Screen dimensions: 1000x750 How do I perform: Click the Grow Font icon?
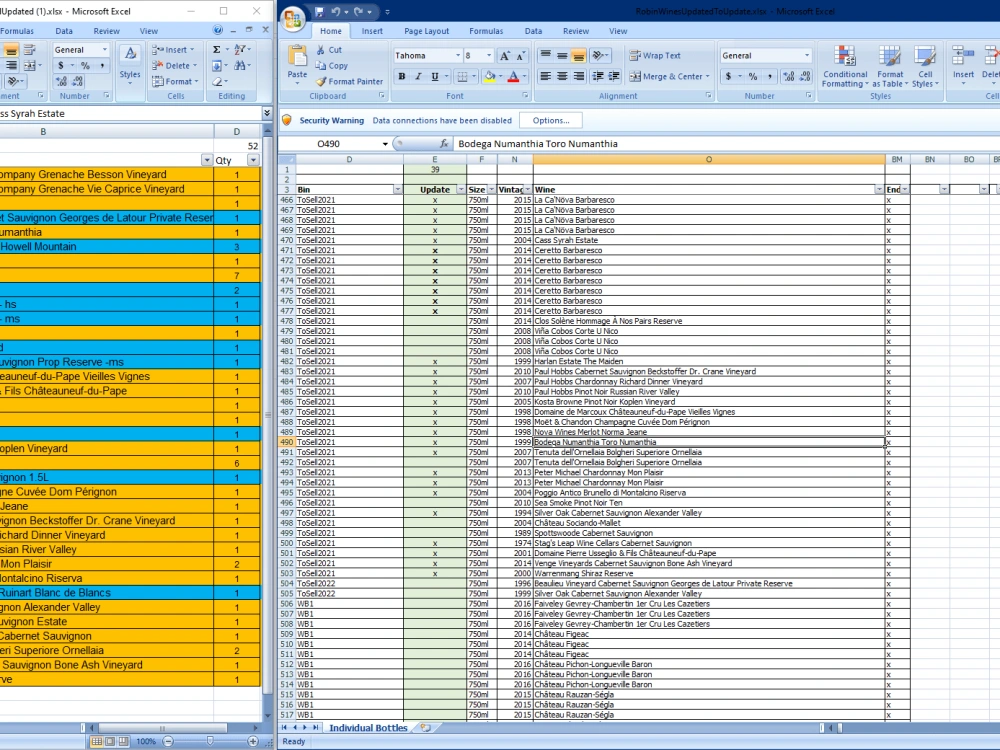pos(504,56)
